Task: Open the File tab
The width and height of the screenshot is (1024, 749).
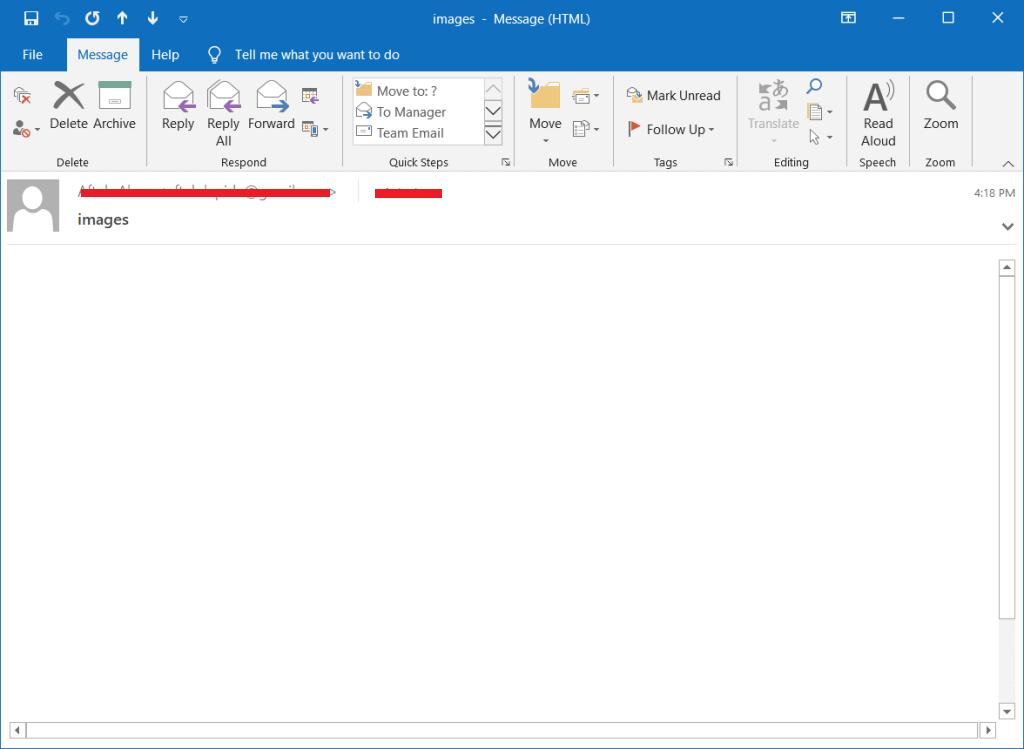Action: coord(32,55)
